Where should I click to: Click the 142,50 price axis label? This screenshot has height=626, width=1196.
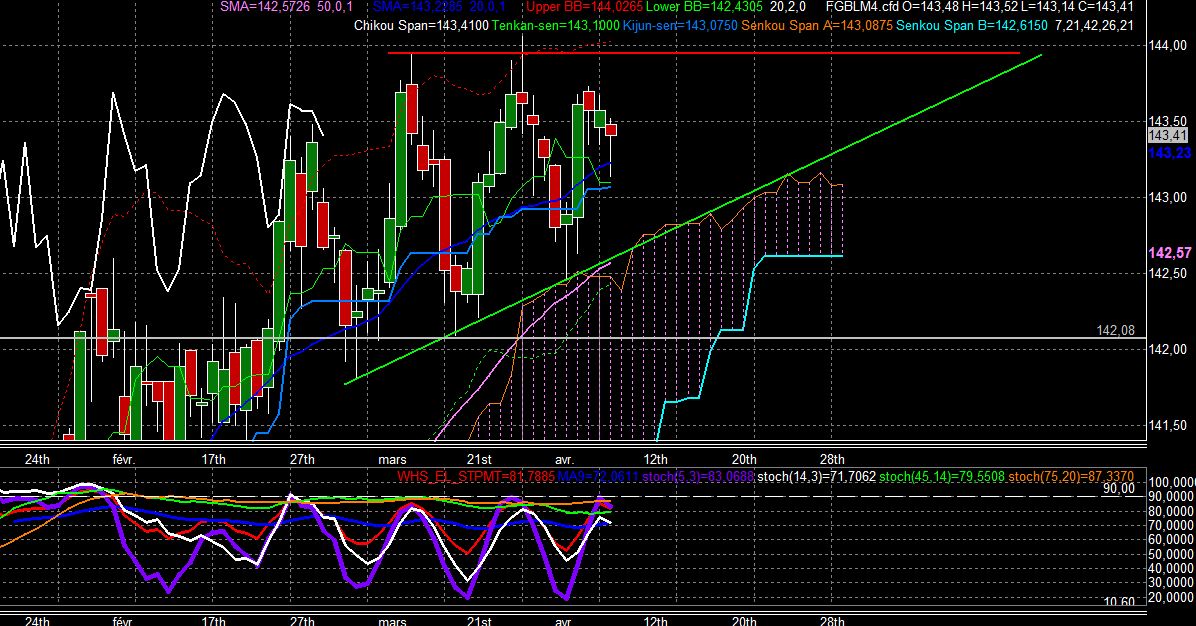(x=1168, y=274)
